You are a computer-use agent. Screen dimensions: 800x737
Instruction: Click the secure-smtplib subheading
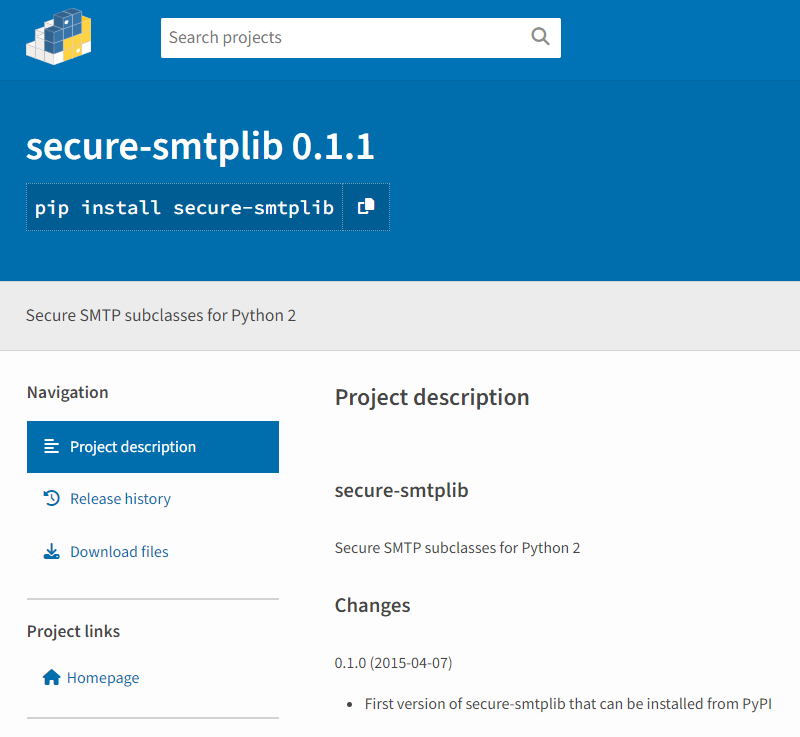click(402, 490)
